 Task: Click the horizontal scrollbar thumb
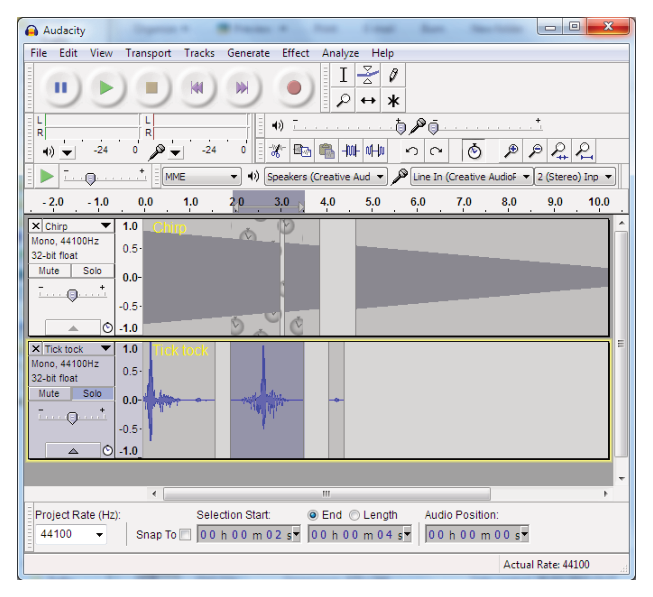pyautogui.click(x=326, y=494)
